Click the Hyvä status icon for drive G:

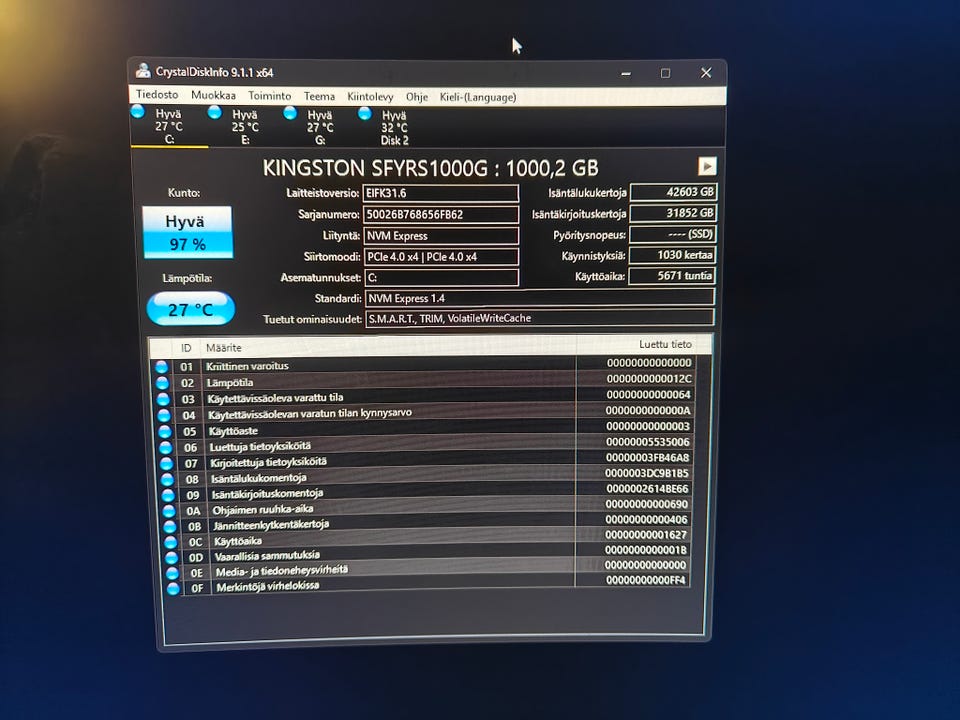point(290,113)
